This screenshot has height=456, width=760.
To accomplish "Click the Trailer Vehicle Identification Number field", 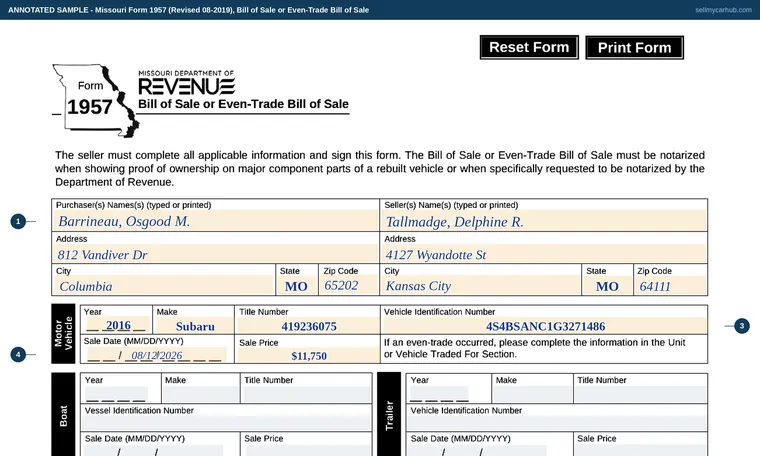I will (557, 423).
